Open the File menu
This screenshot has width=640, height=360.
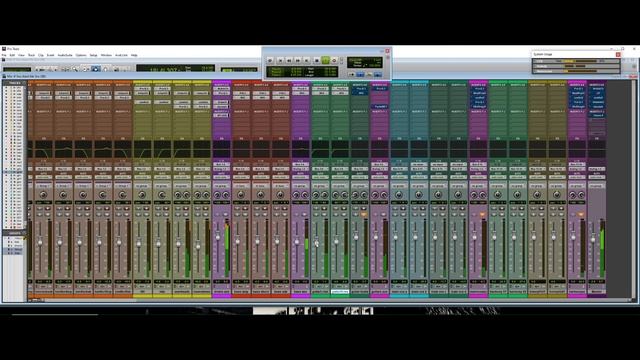pos(4,55)
